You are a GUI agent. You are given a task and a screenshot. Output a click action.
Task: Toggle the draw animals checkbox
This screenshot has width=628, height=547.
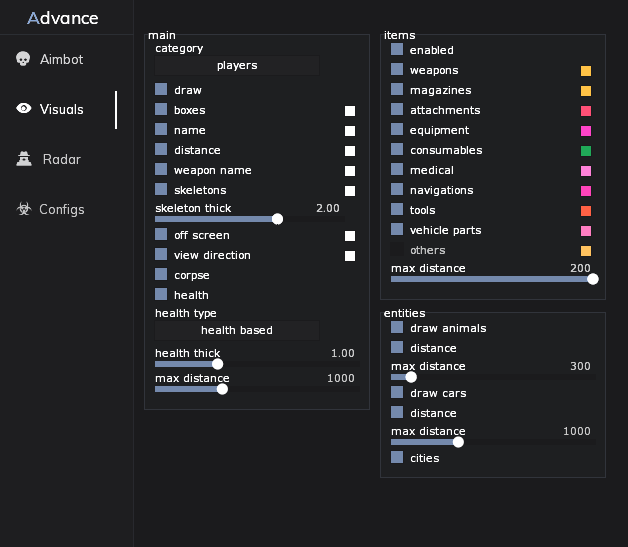coord(397,328)
